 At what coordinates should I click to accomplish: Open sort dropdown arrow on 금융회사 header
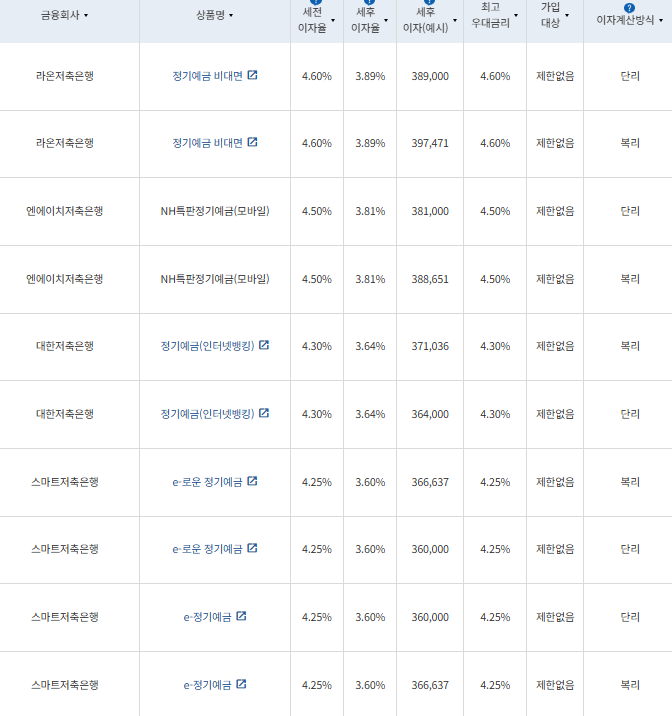click(x=86, y=16)
